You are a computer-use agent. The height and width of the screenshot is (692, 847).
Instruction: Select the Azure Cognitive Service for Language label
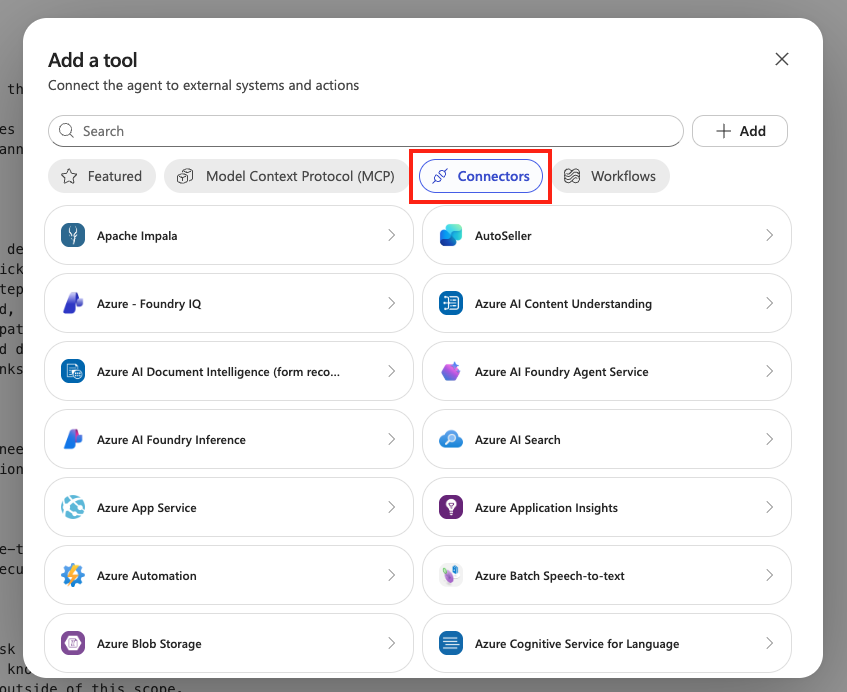pyautogui.click(x=577, y=644)
